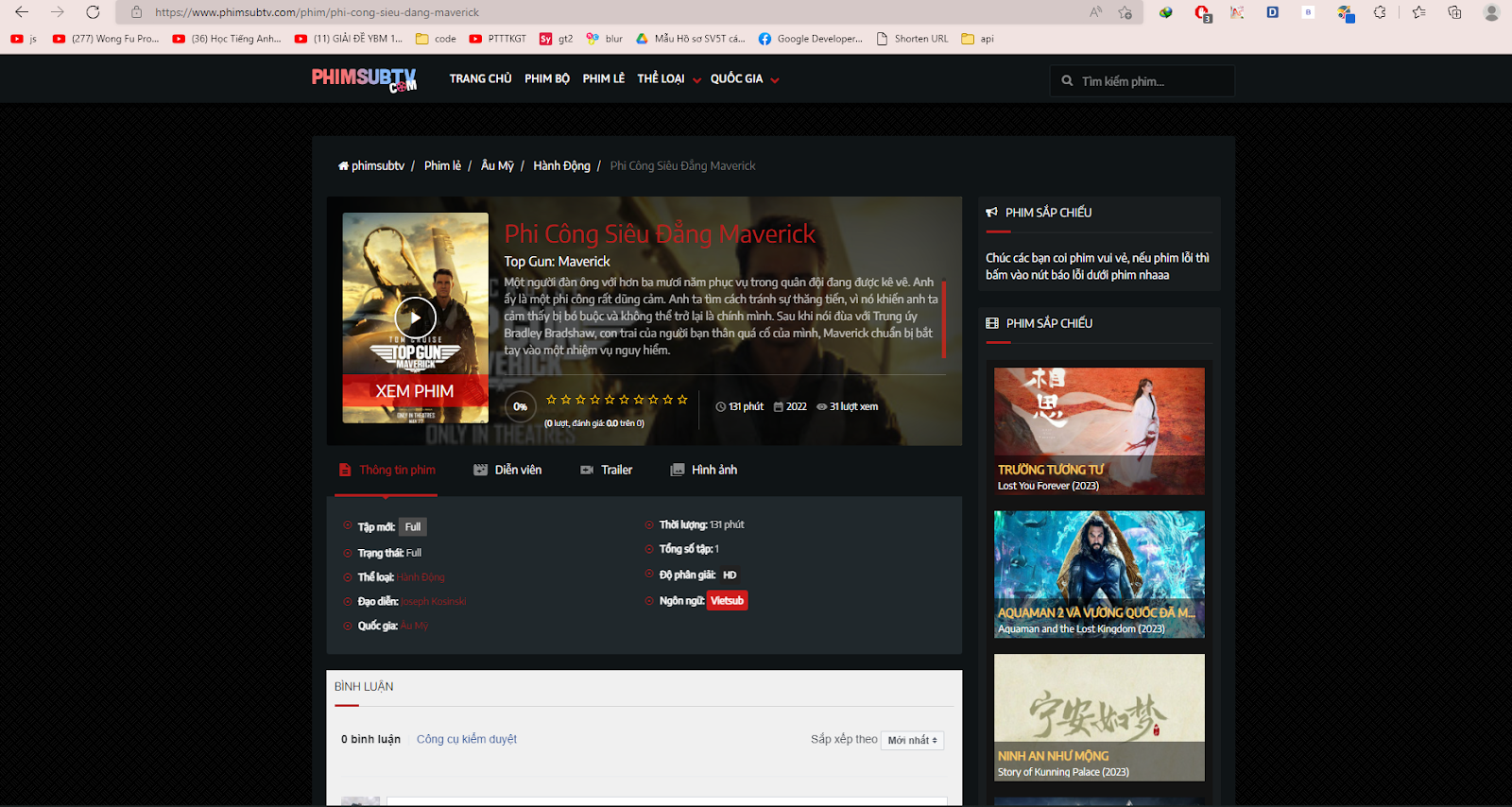1512x807 pixels.
Task: Open the Shorten URL bookmark
Action: pyautogui.click(x=912, y=39)
